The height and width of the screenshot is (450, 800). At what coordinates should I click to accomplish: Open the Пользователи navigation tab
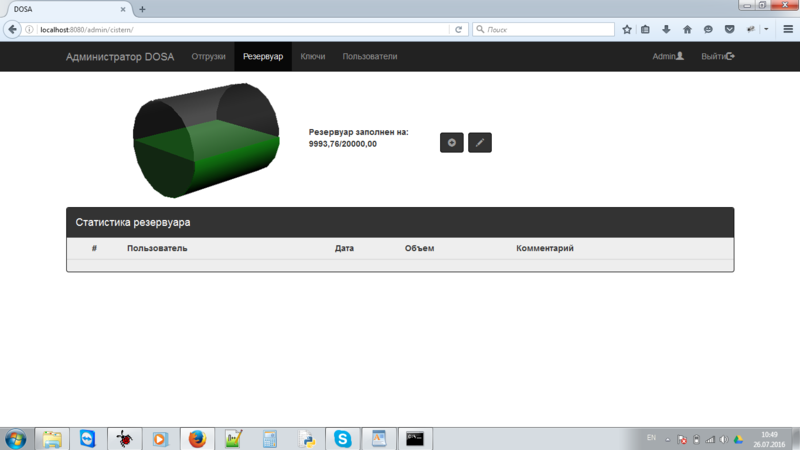(369, 57)
